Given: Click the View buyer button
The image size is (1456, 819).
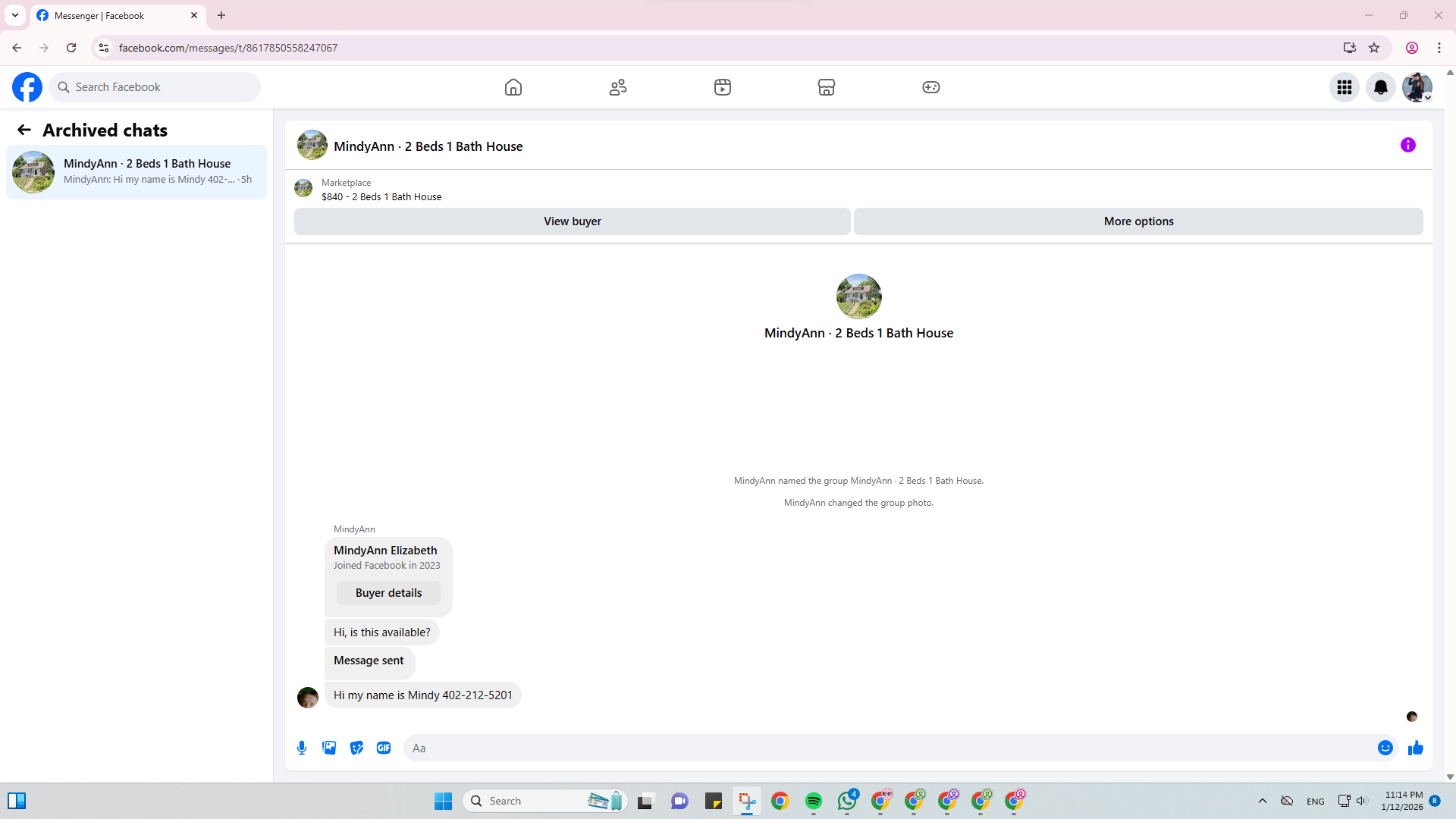Looking at the screenshot, I should point(572,221).
